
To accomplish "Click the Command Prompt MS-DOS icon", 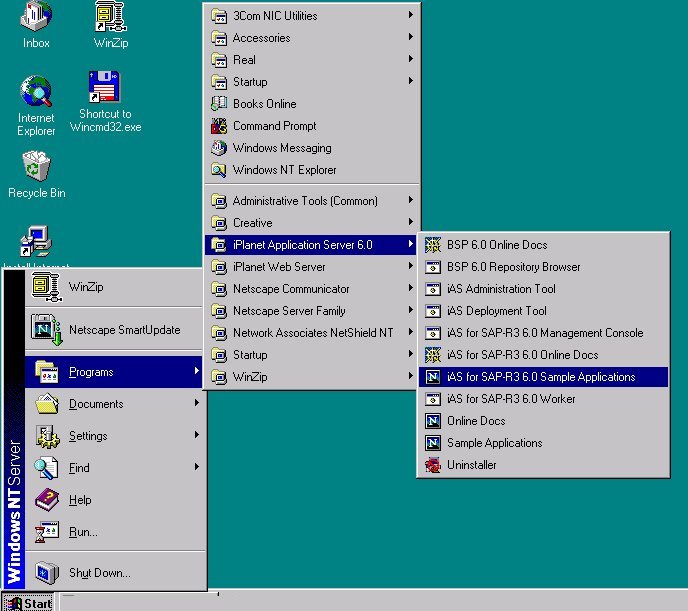I will (x=219, y=126).
